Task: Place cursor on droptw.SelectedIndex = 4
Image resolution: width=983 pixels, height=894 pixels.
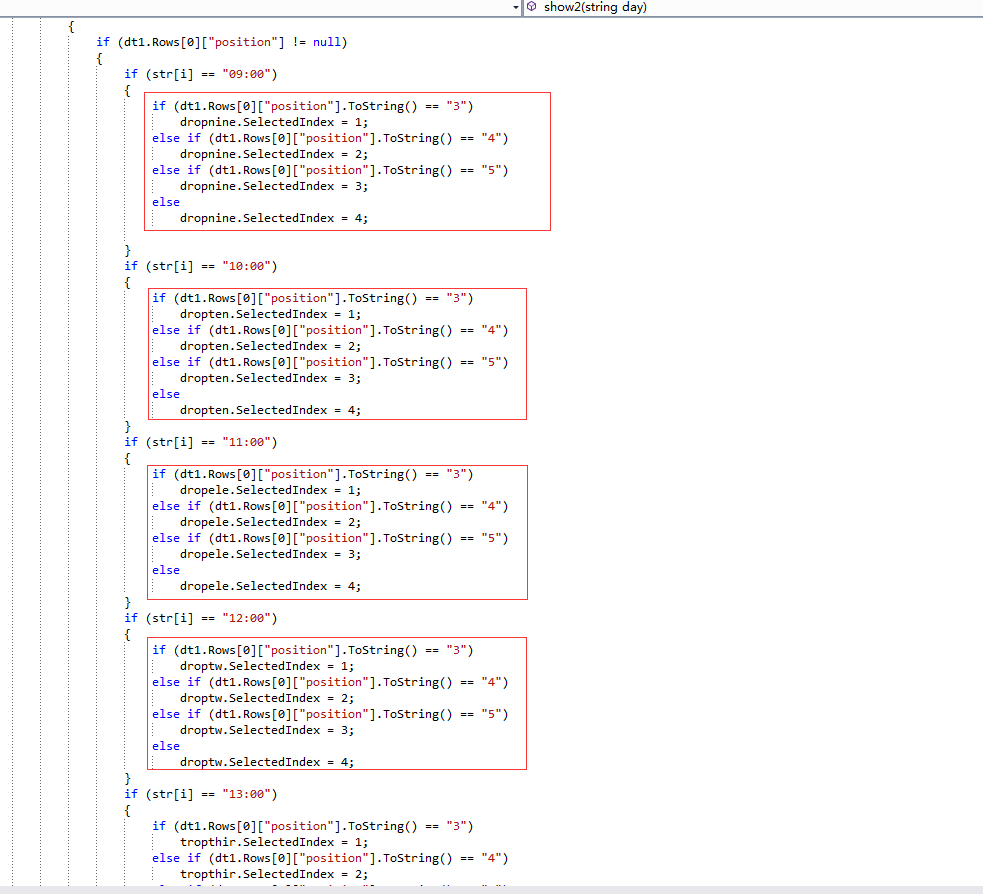Action: (x=266, y=762)
